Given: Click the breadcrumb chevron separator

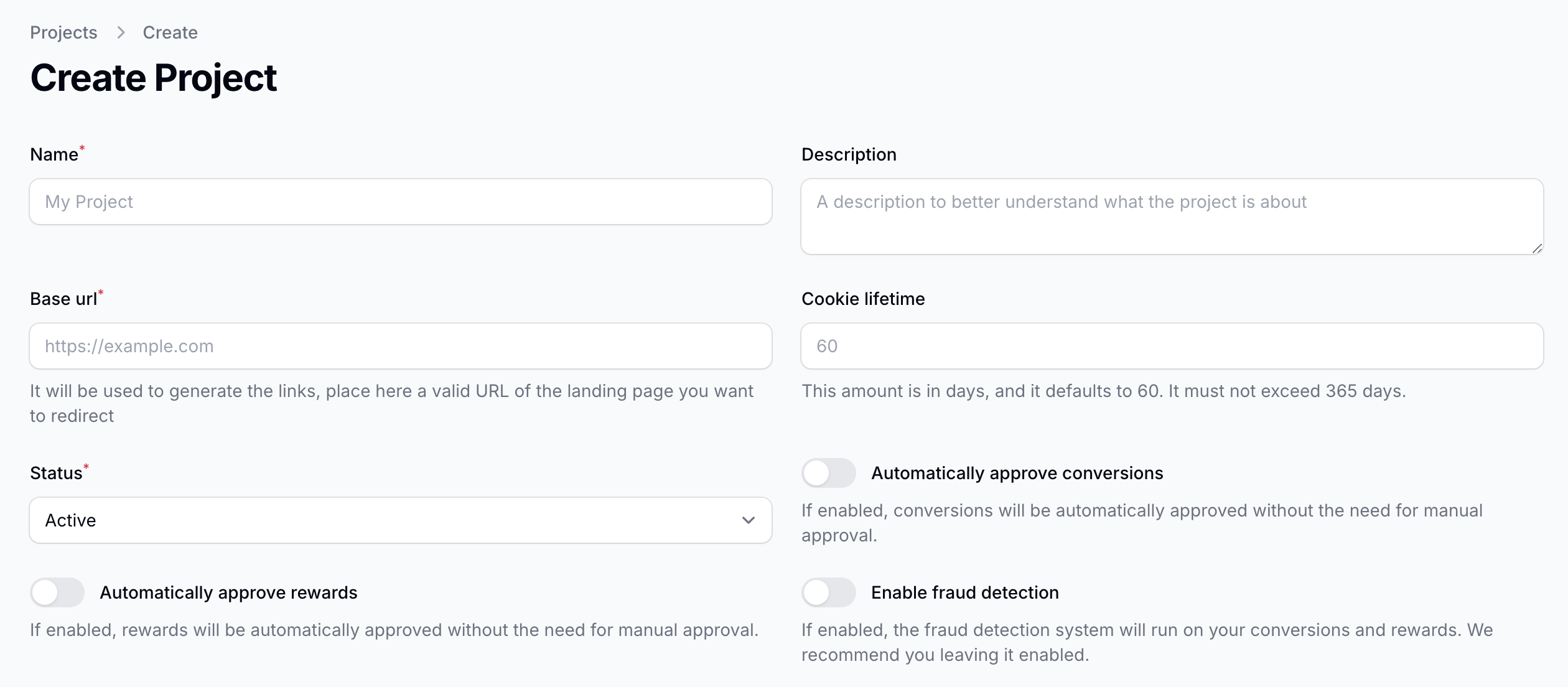Looking at the screenshot, I should click(x=121, y=32).
